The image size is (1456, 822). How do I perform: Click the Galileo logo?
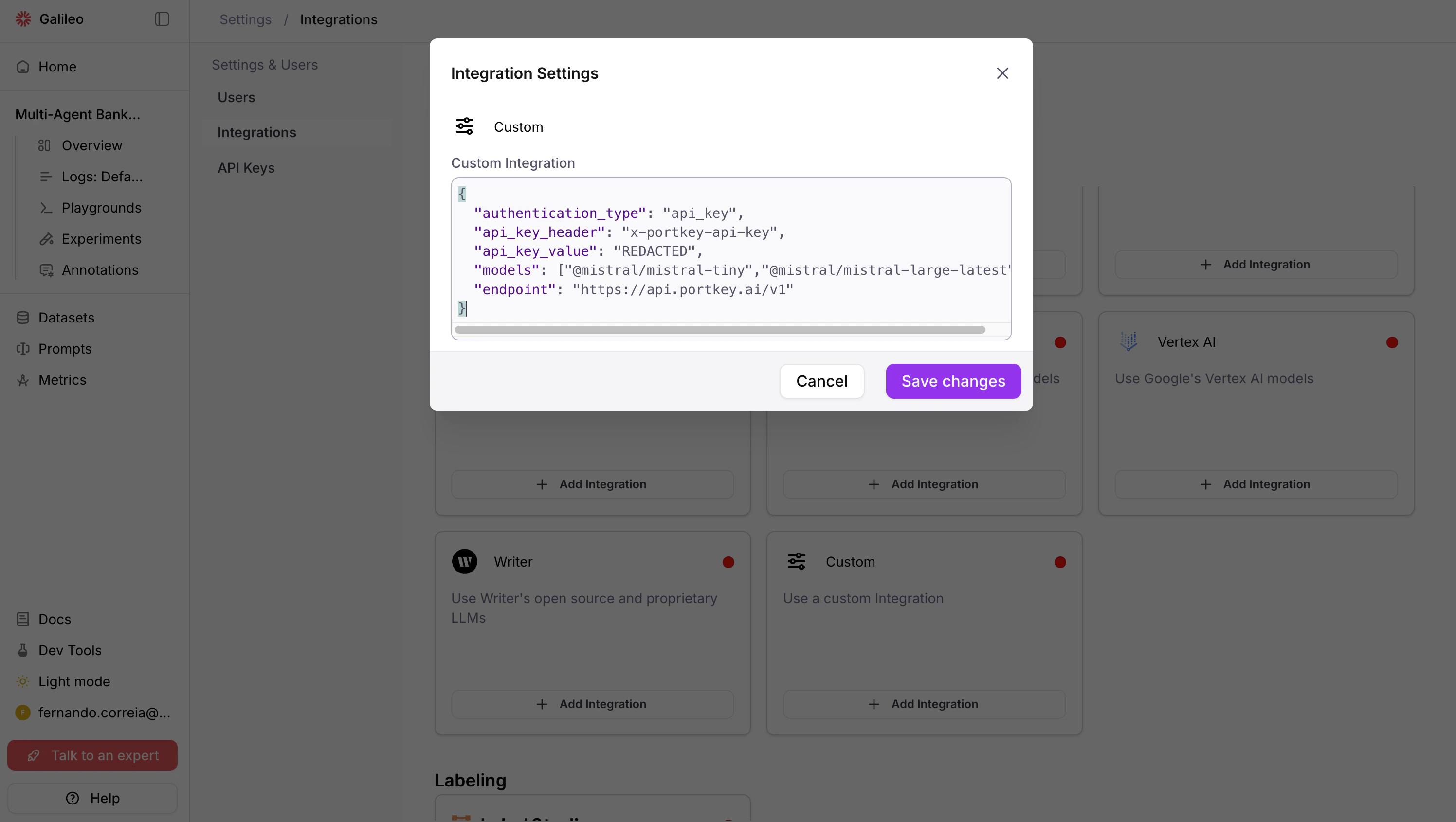pos(23,18)
